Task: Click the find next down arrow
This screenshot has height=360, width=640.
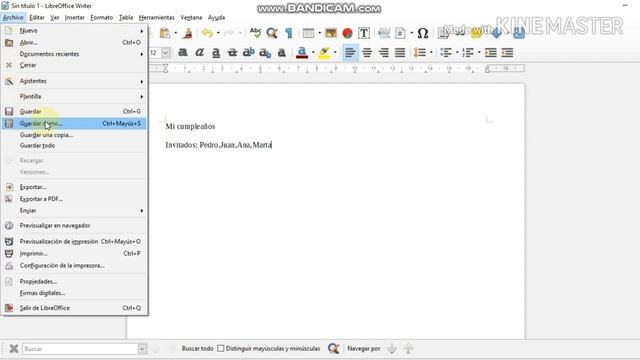Action: click(x=392, y=349)
